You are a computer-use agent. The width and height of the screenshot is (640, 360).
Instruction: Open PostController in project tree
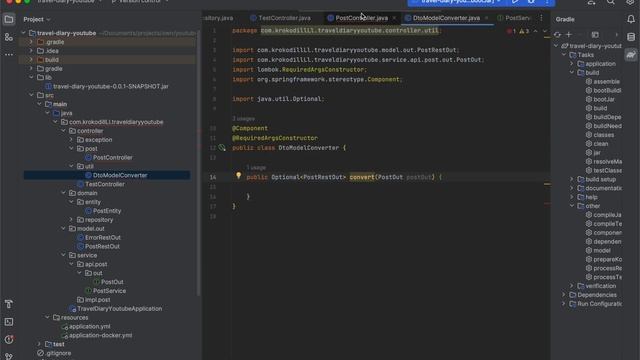point(109,158)
